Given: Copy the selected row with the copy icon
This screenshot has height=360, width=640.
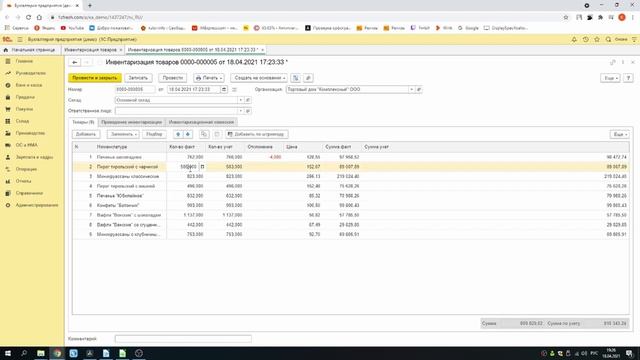Looking at the screenshot, I should tap(204, 134).
